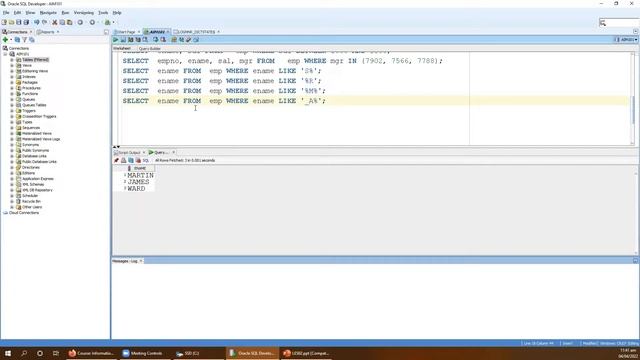
Task: Expand the Views node in the tree
Action: 12,65
